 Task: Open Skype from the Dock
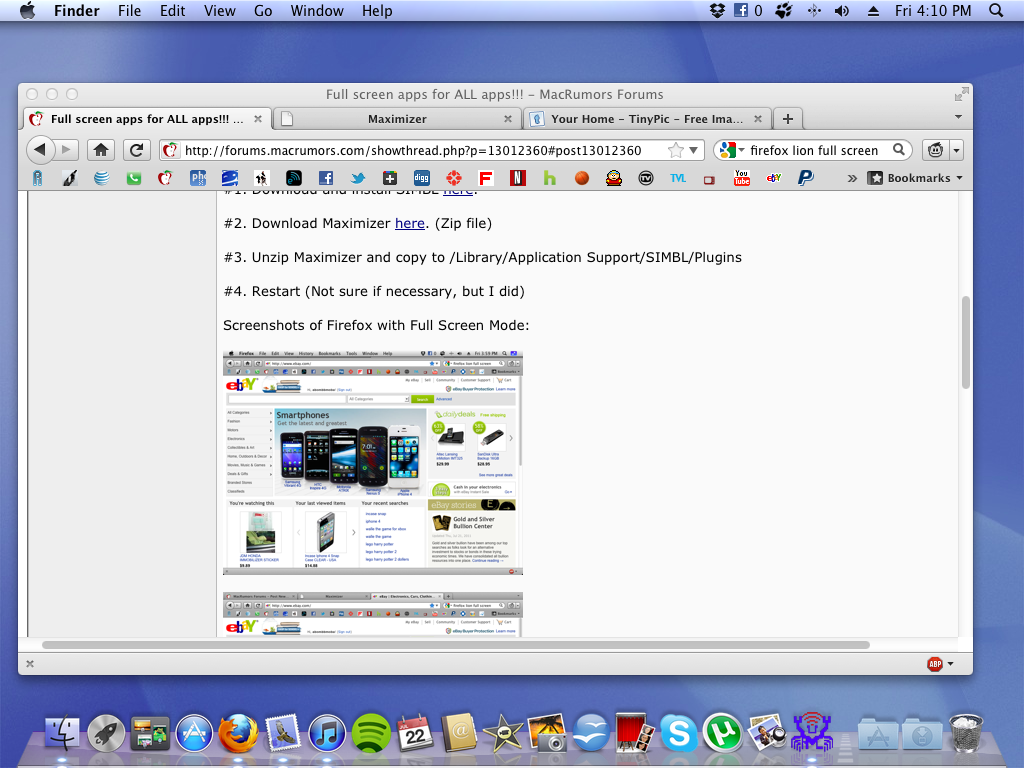coord(679,733)
